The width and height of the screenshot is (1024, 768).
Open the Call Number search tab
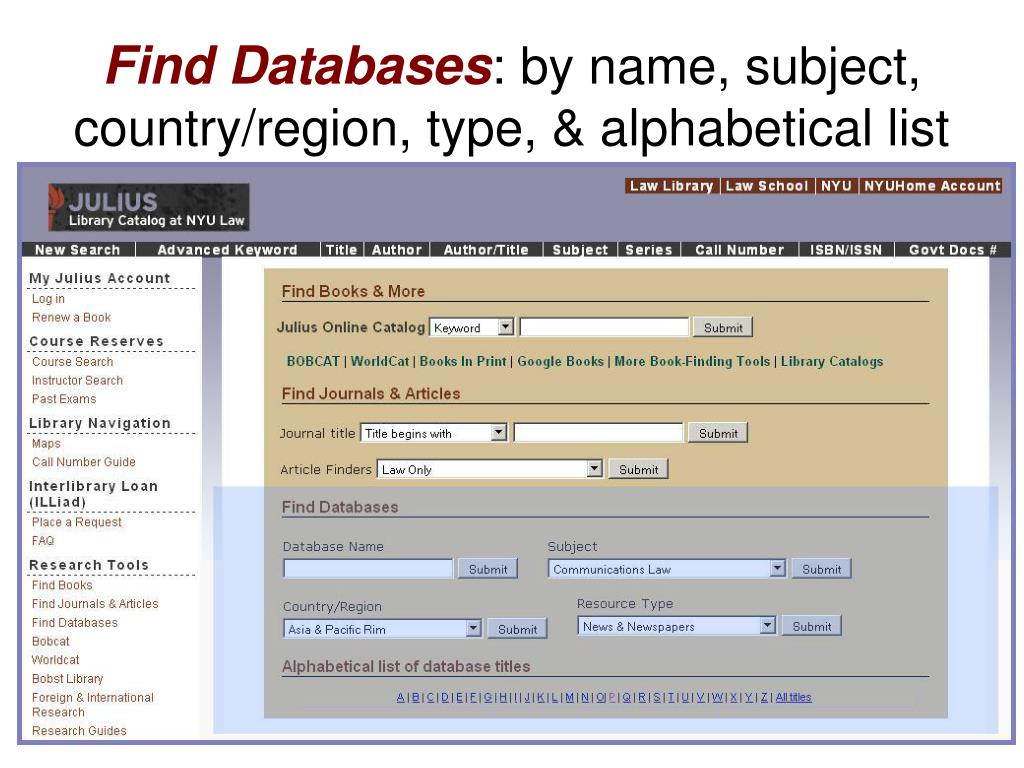point(739,249)
